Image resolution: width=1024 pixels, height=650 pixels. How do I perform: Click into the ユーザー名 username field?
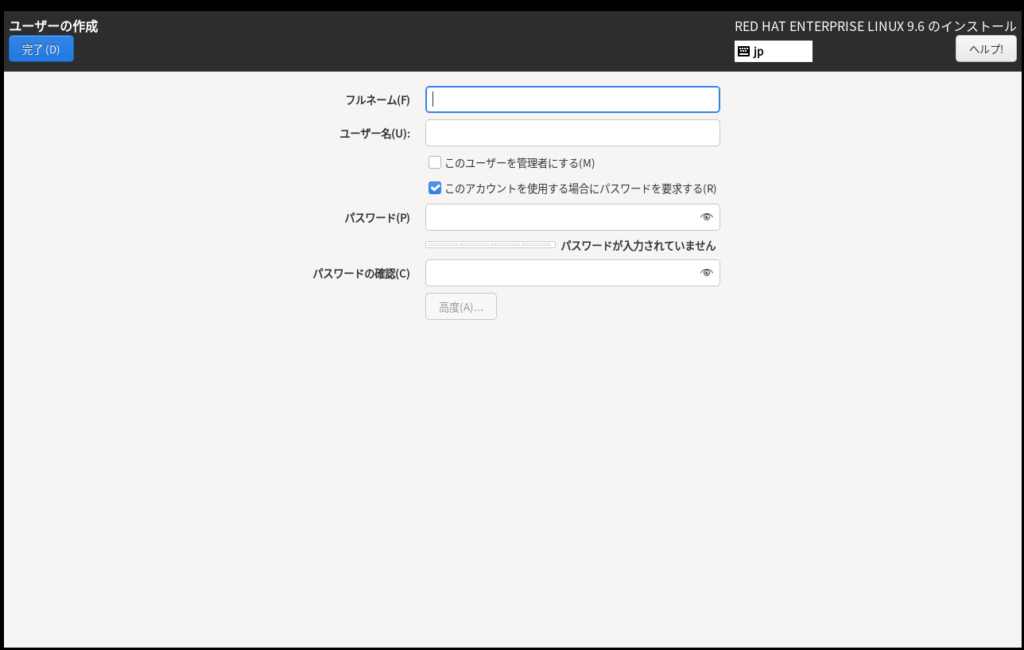point(572,133)
